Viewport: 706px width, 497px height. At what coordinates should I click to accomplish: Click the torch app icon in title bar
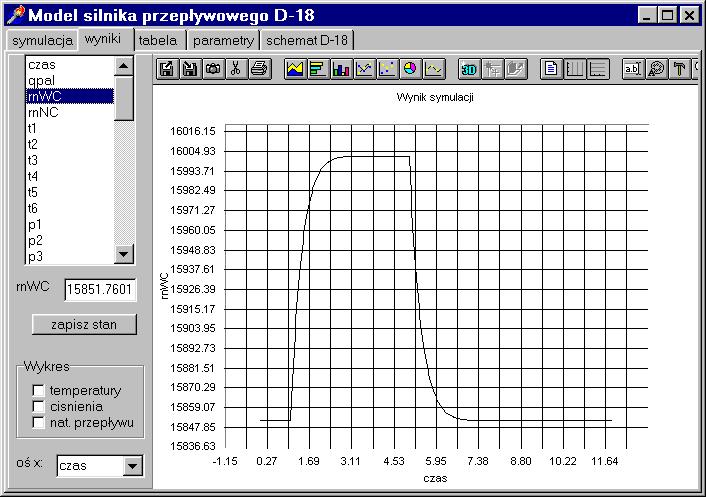(16, 14)
